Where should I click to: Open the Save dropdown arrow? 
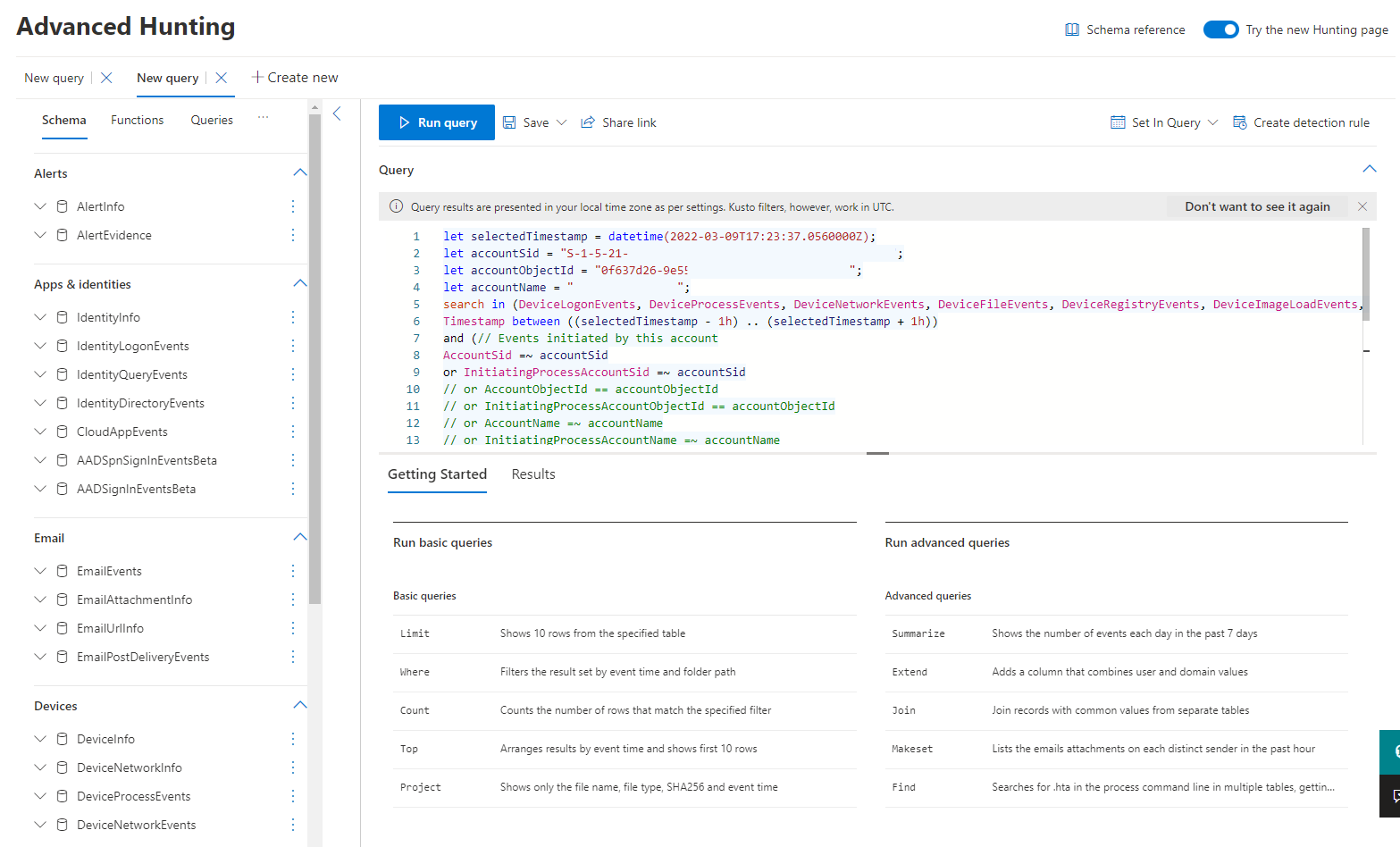pyautogui.click(x=562, y=122)
